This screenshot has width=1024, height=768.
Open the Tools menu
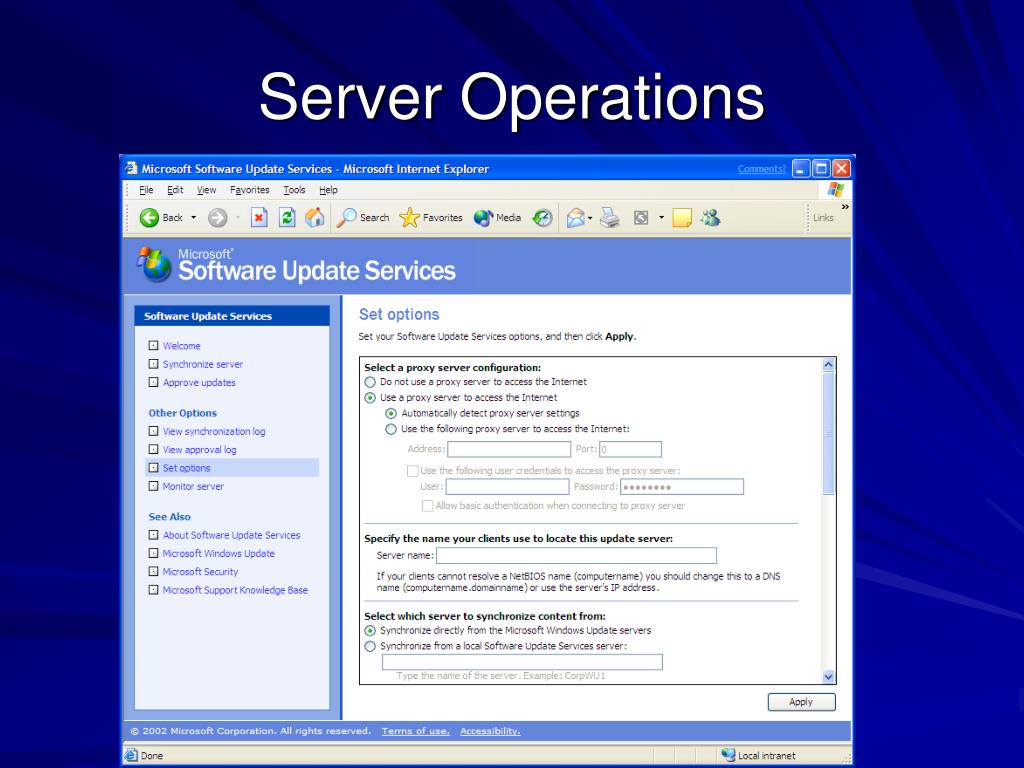[x=295, y=190]
